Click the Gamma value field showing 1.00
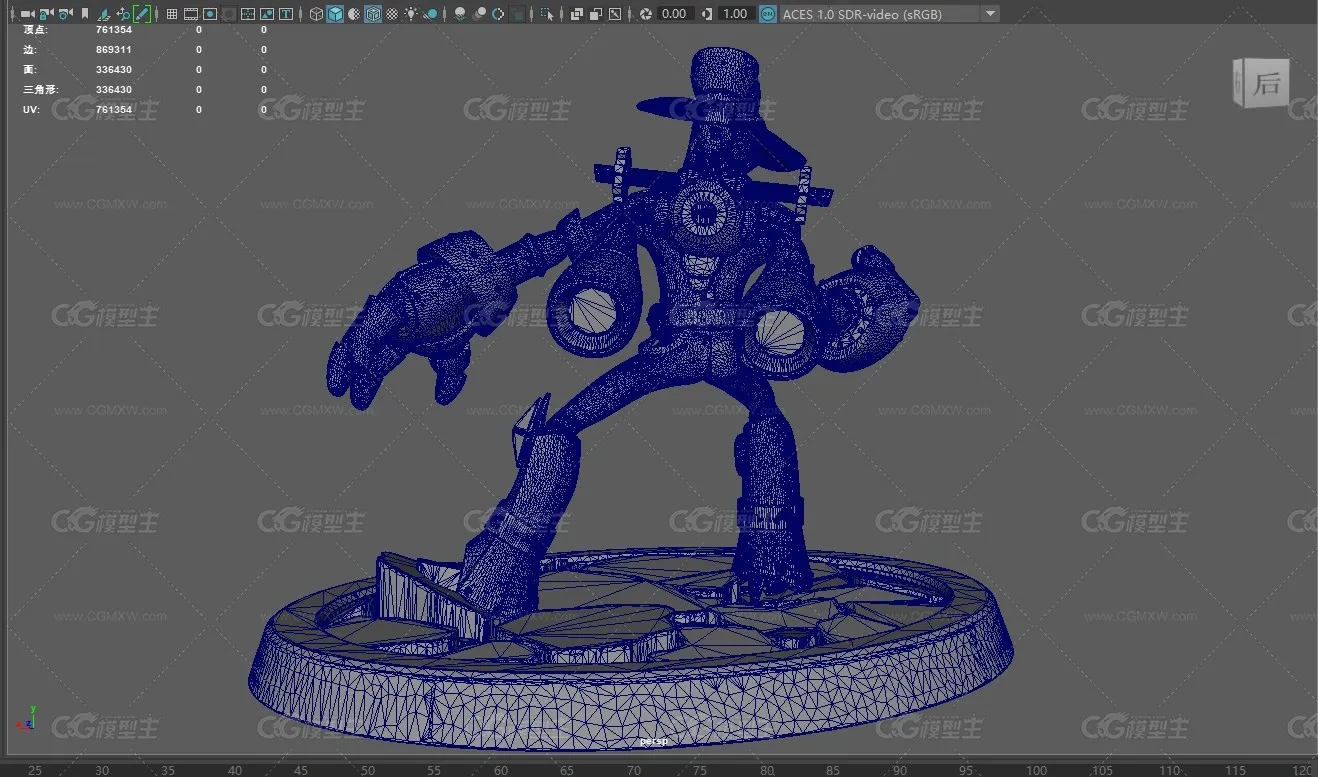1318x777 pixels. point(735,14)
